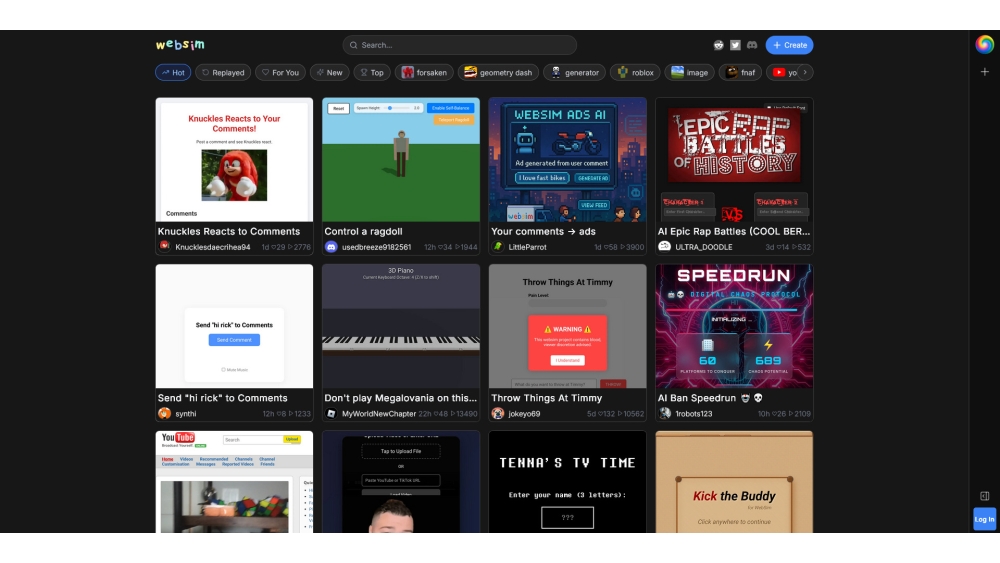1000x563 pixels.
Task: Open the For You tab
Action: (x=280, y=73)
